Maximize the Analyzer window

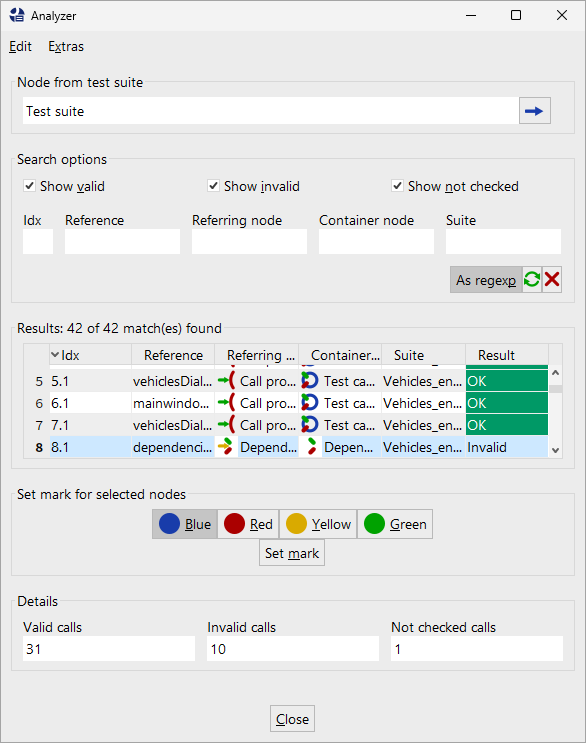[x=516, y=15]
